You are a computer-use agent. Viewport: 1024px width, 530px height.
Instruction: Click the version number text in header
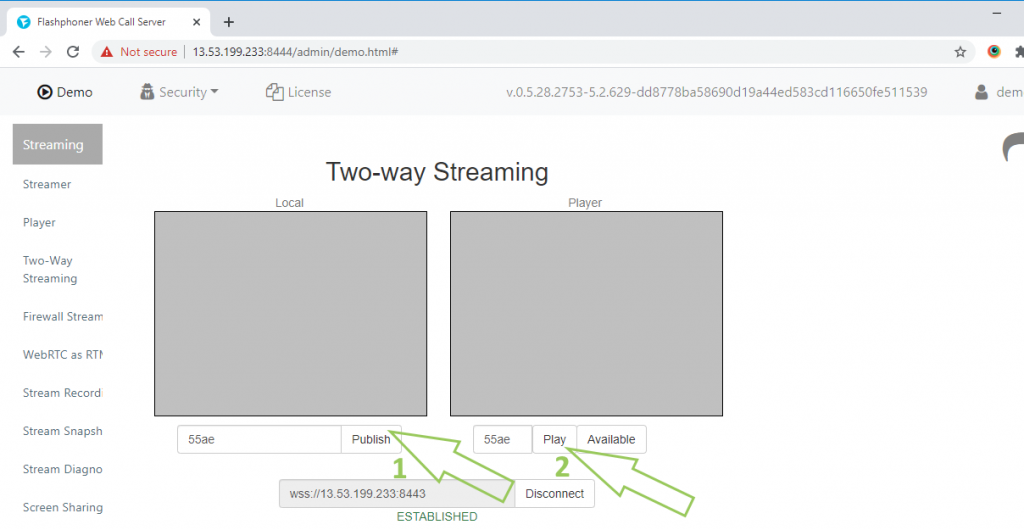click(x=716, y=92)
